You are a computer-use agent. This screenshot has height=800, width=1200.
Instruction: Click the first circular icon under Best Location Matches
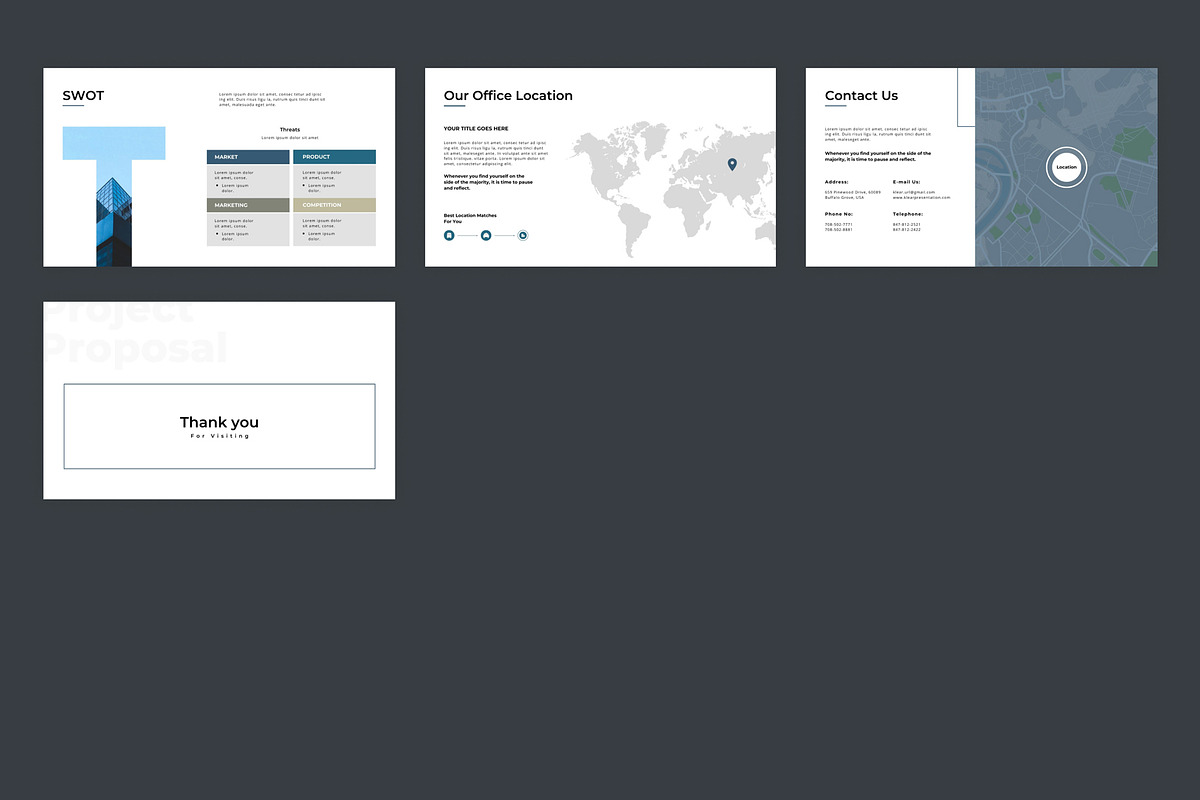tap(449, 235)
